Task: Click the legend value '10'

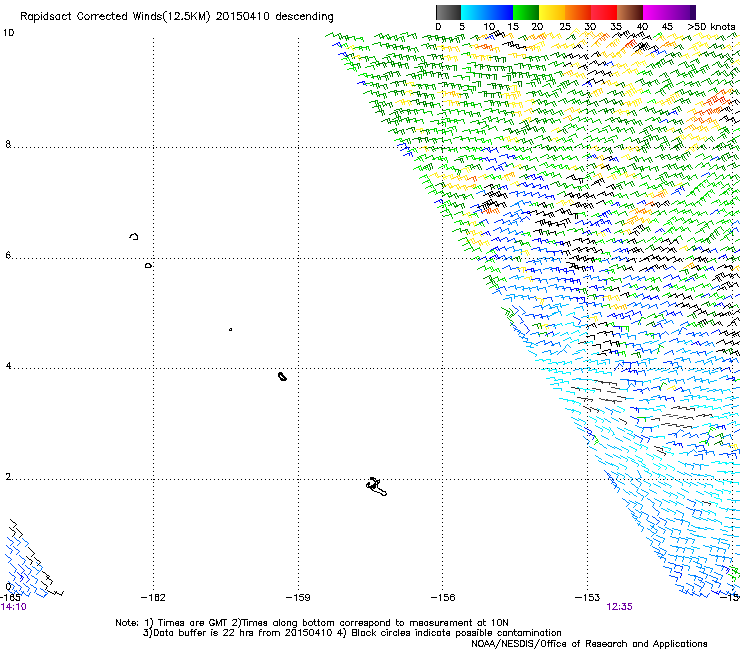Action: coord(489,27)
